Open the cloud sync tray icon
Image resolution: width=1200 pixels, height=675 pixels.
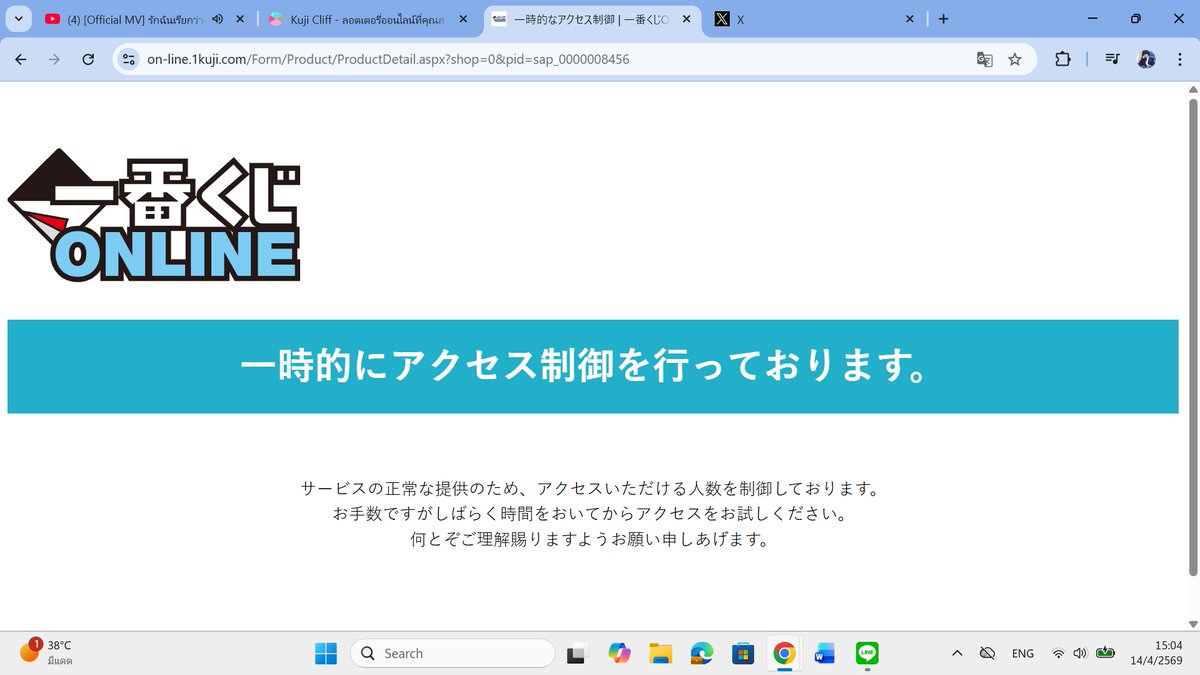coord(987,653)
